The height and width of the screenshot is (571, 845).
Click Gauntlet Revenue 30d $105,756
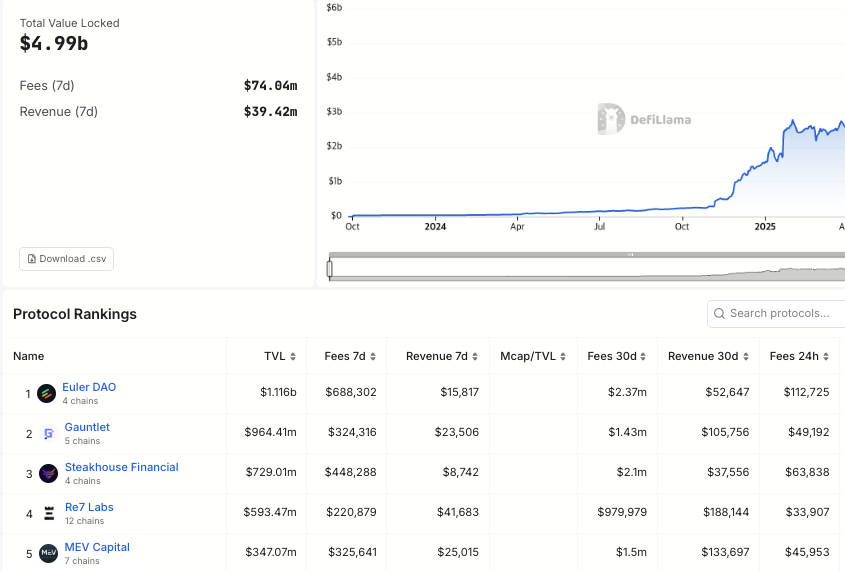(725, 432)
